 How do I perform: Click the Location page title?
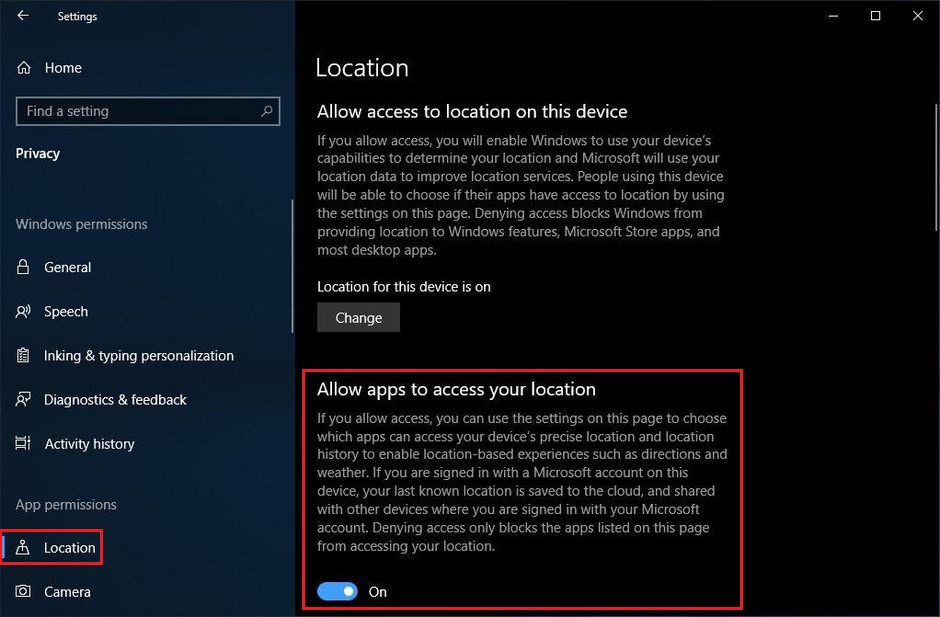(x=362, y=68)
